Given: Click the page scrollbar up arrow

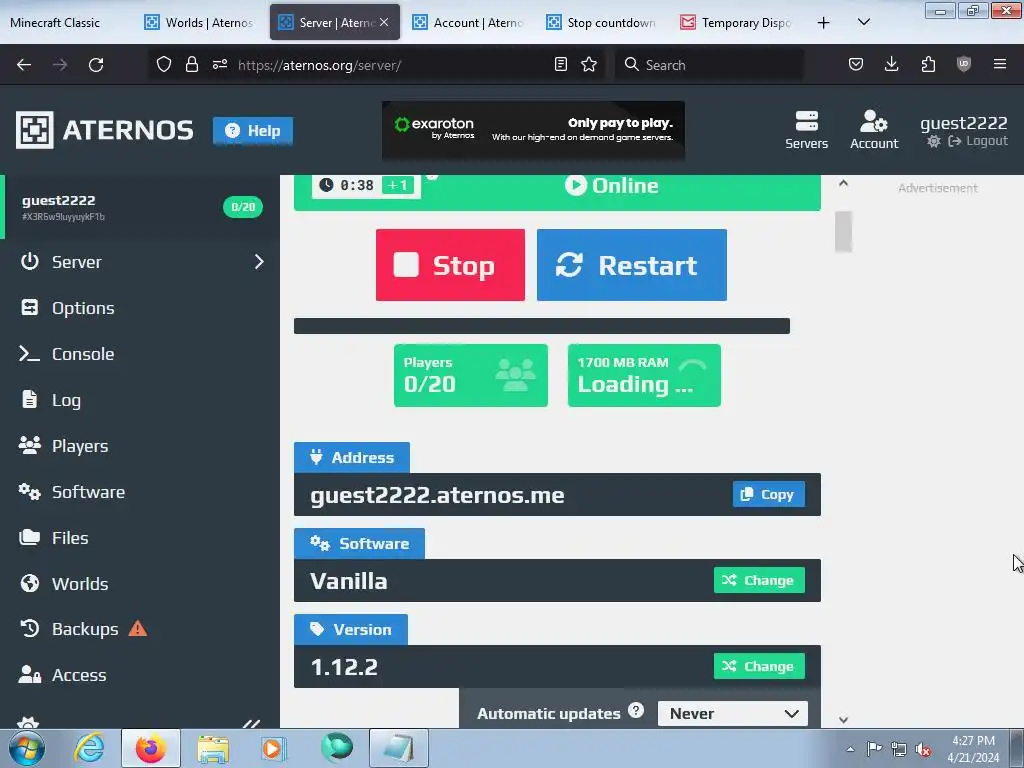Looking at the screenshot, I should click(x=843, y=184).
